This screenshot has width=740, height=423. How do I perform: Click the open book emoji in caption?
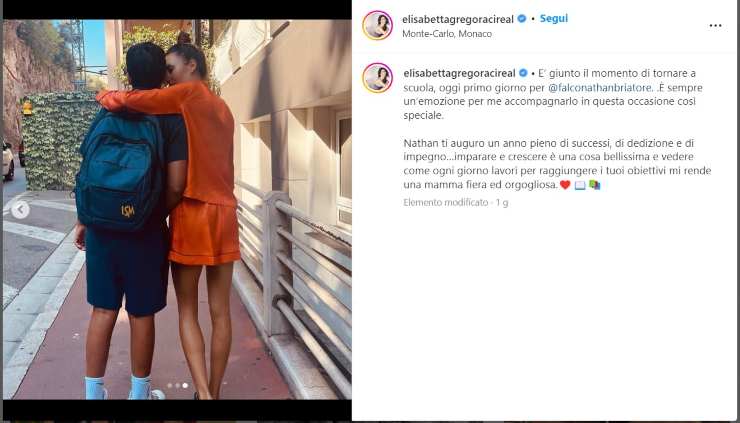click(x=580, y=185)
